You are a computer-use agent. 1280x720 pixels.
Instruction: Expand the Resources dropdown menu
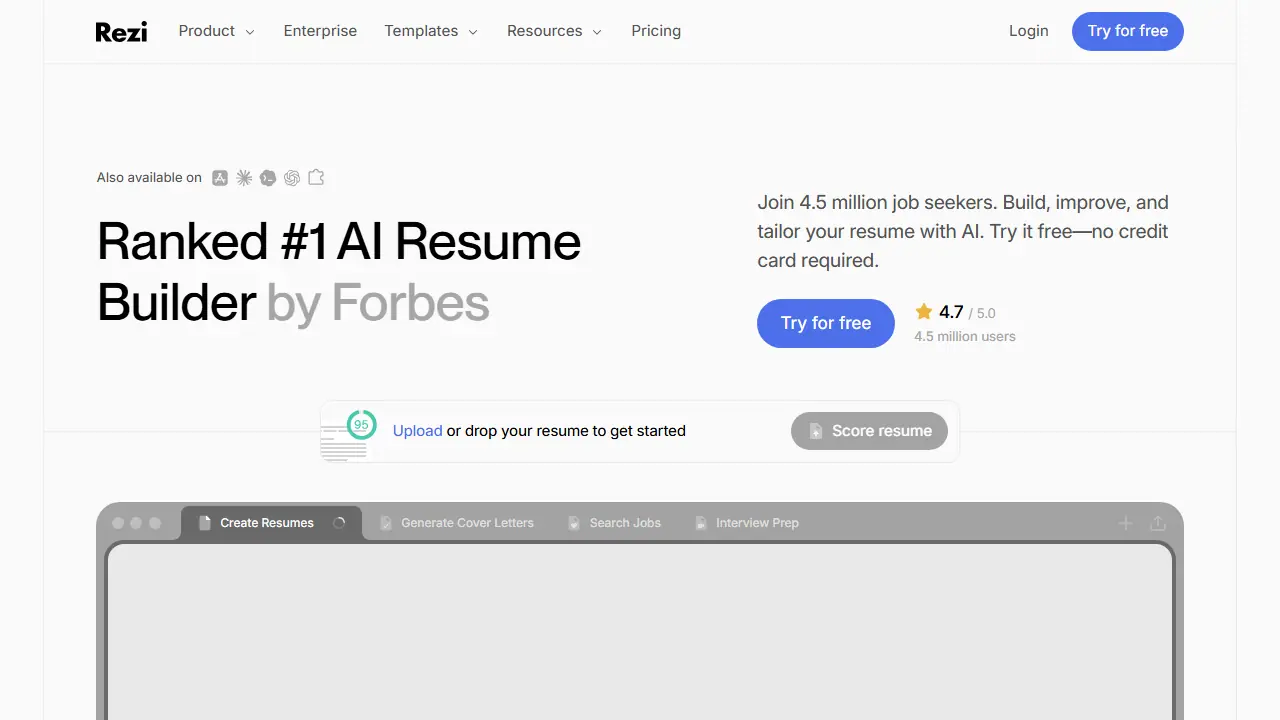pos(554,31)
